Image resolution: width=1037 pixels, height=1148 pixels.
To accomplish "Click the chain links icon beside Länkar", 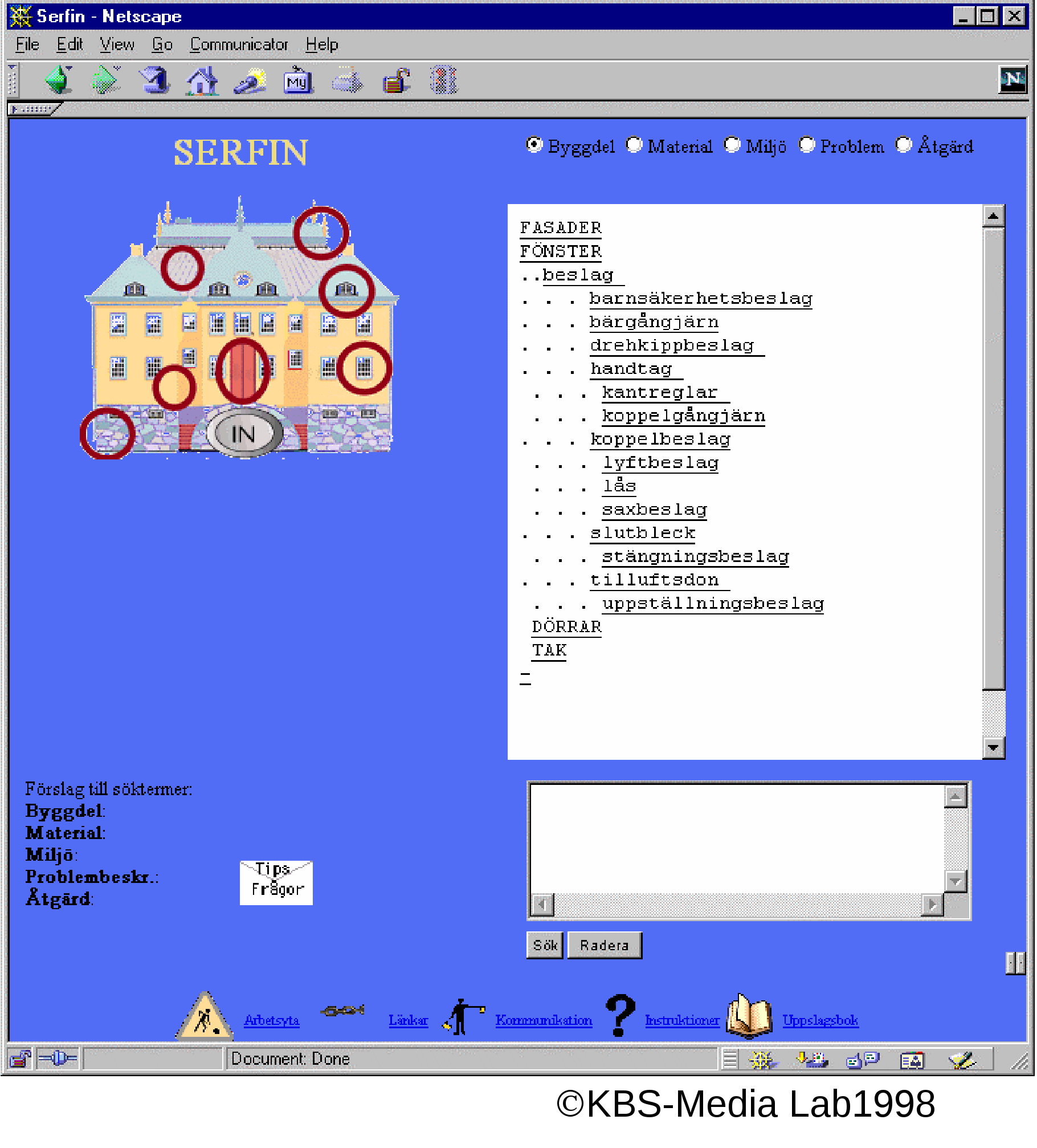I will click(x=342, y=1011).
